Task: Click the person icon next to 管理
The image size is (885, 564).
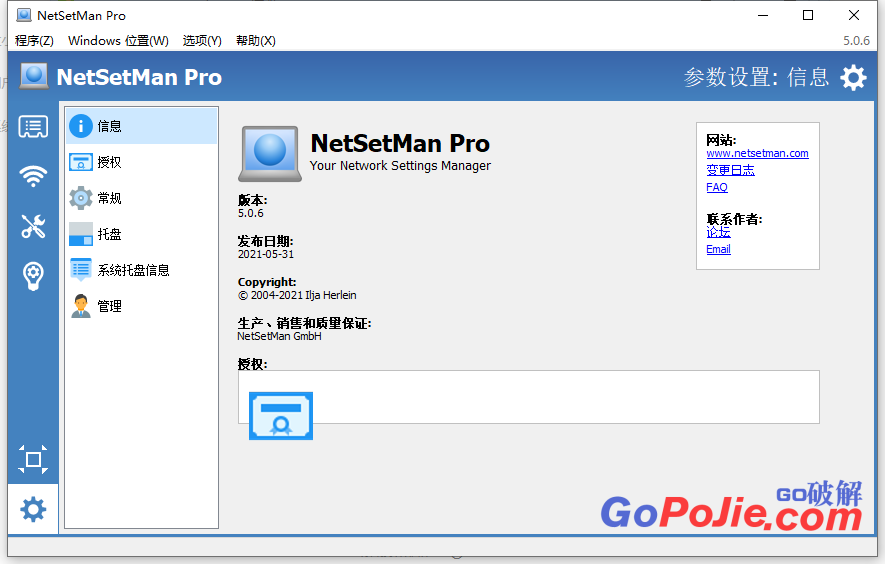Action: (81, 306)
